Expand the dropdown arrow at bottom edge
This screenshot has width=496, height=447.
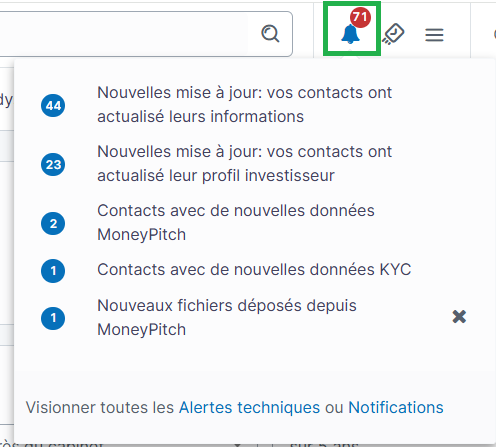pyautogui.click(x=237, y=445)
